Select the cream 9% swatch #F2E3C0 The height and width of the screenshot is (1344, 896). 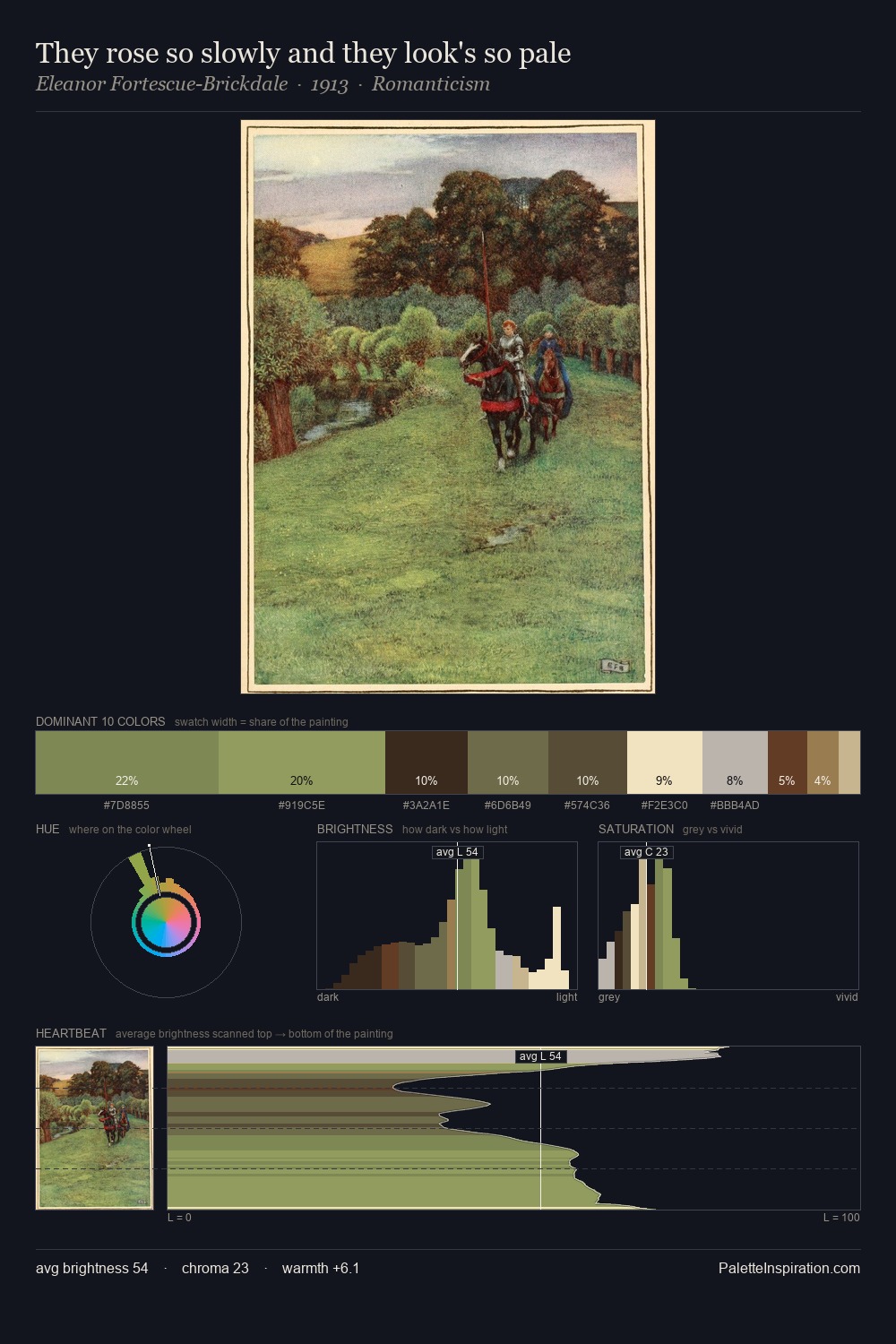tap(665, 762)
